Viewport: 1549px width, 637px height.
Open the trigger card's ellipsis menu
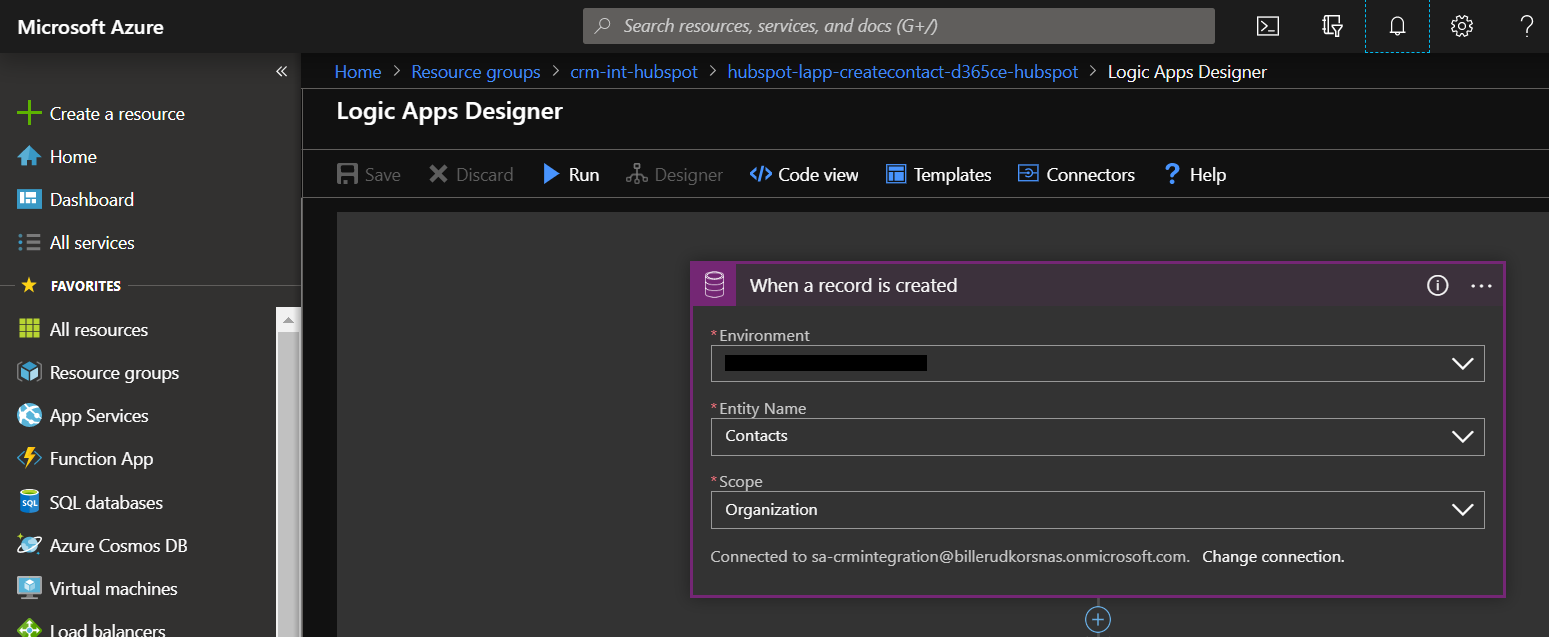(x=1481, y=286)
